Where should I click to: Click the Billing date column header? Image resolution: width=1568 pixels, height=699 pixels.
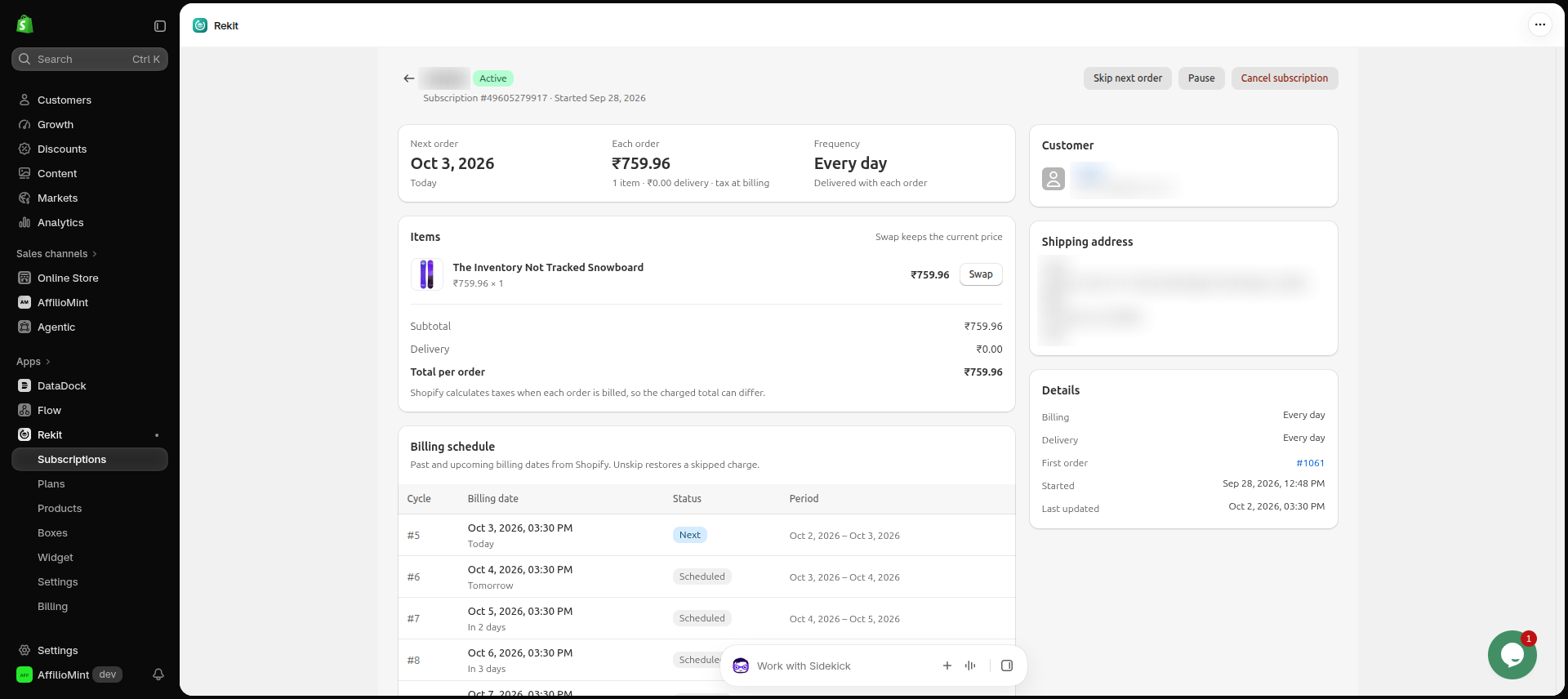click(493, 499)
